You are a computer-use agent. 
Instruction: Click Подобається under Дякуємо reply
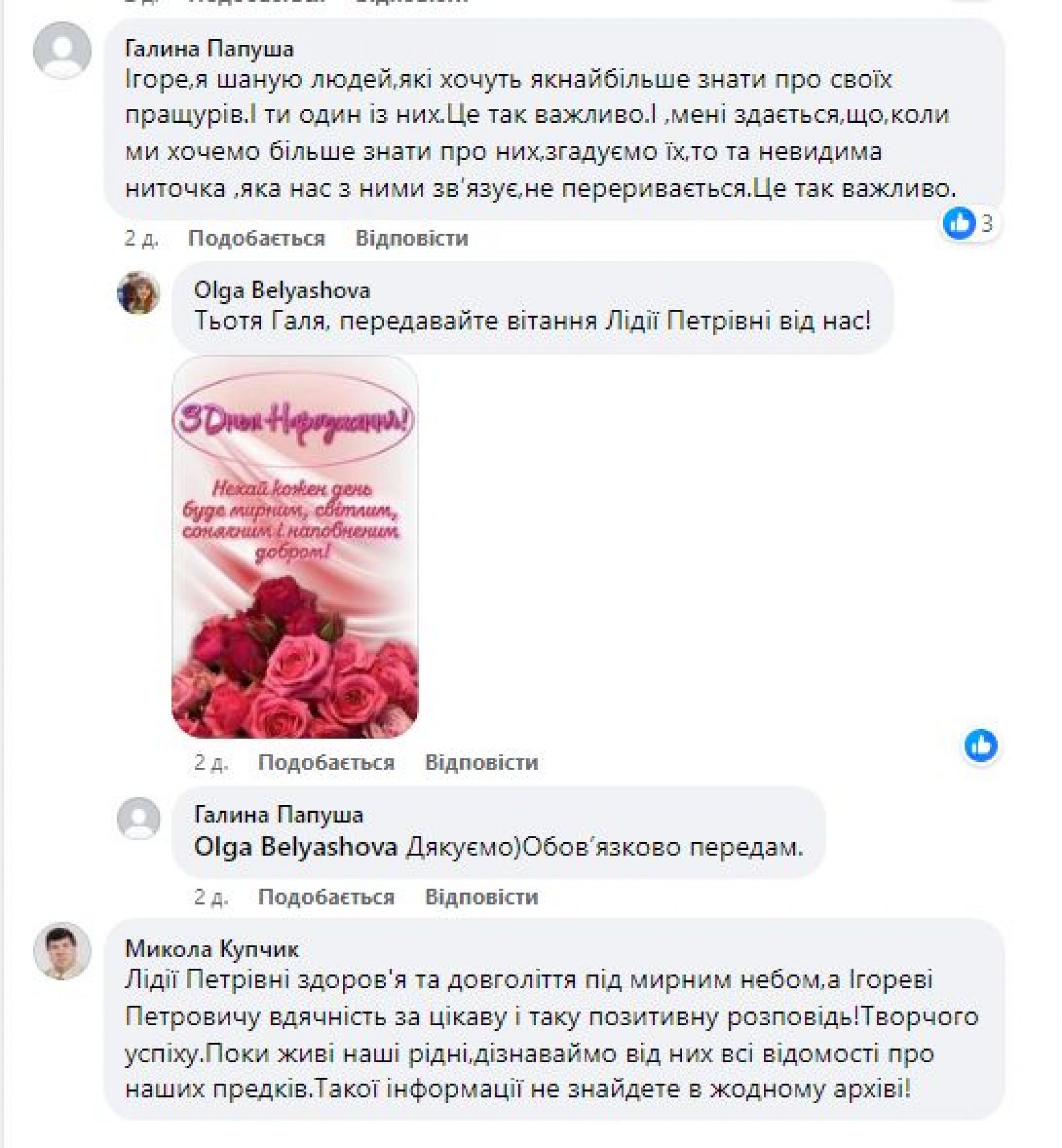326,897
